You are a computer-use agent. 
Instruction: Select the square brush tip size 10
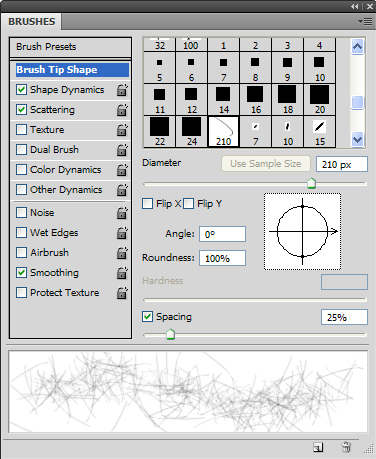(319, 68)
